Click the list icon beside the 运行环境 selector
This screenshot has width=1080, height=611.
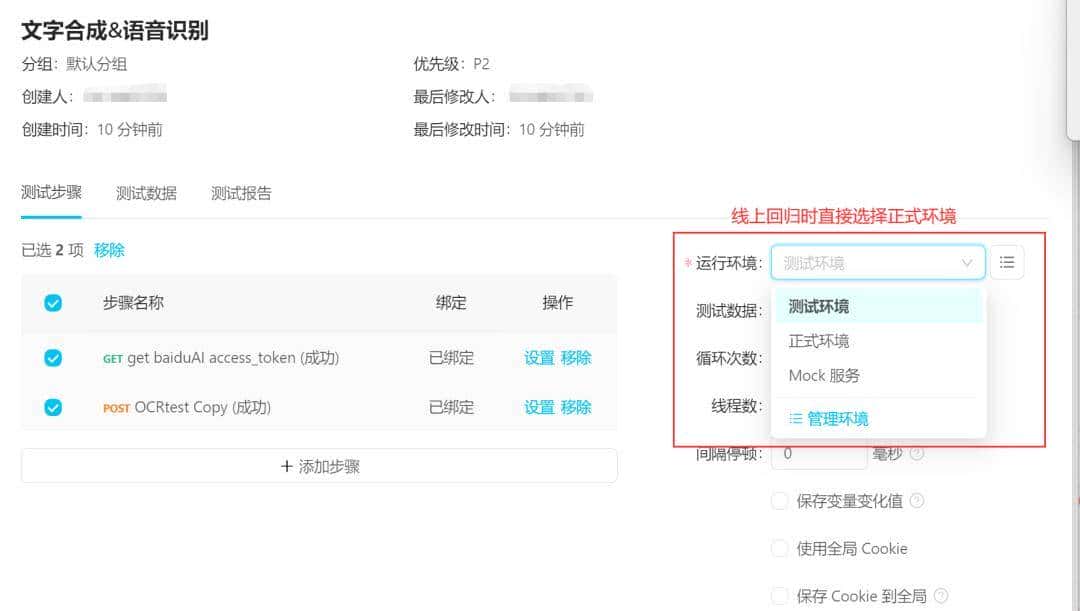1007,261
